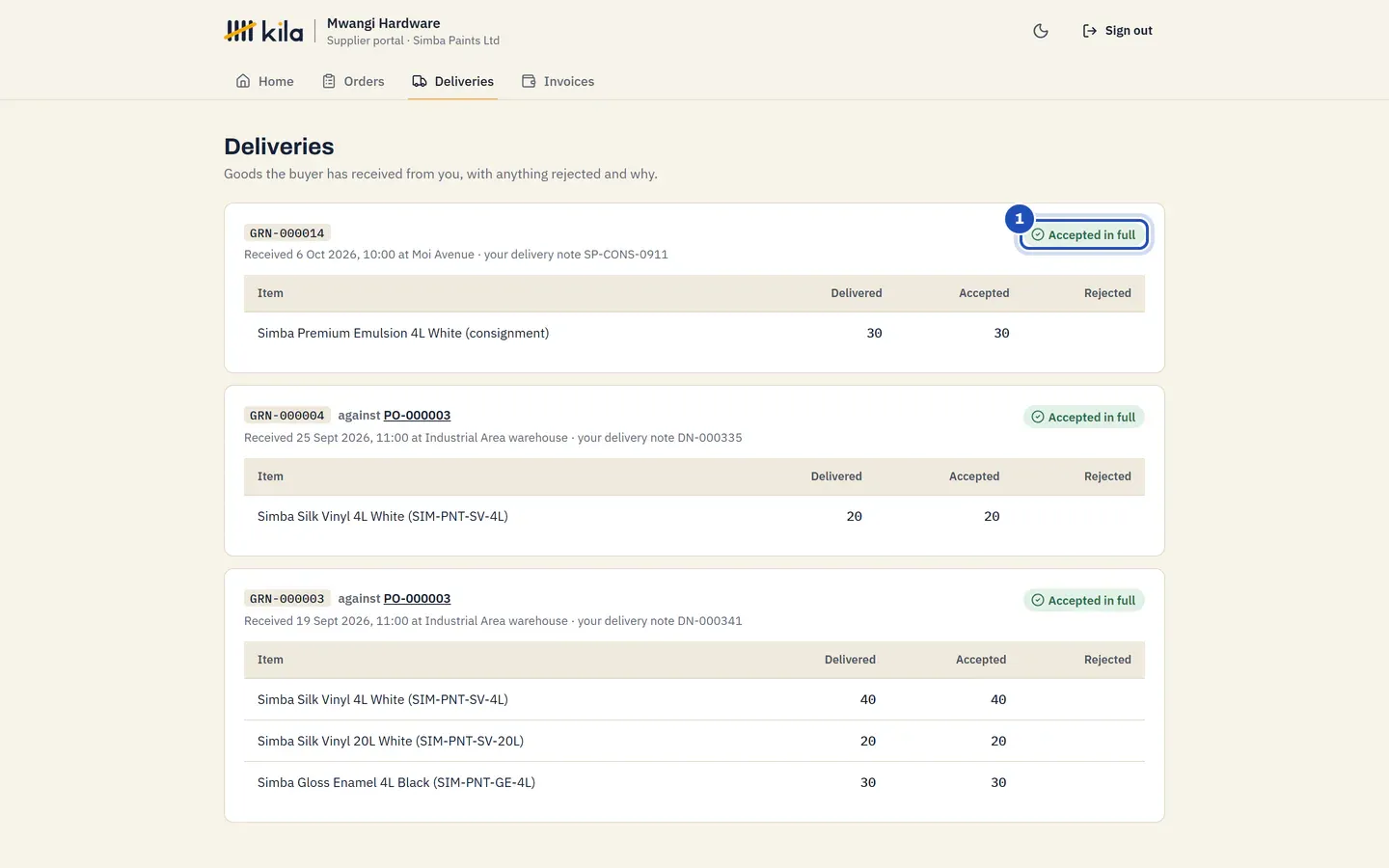Click delivery note SP-CONS-0911 text

pos(576,255)
